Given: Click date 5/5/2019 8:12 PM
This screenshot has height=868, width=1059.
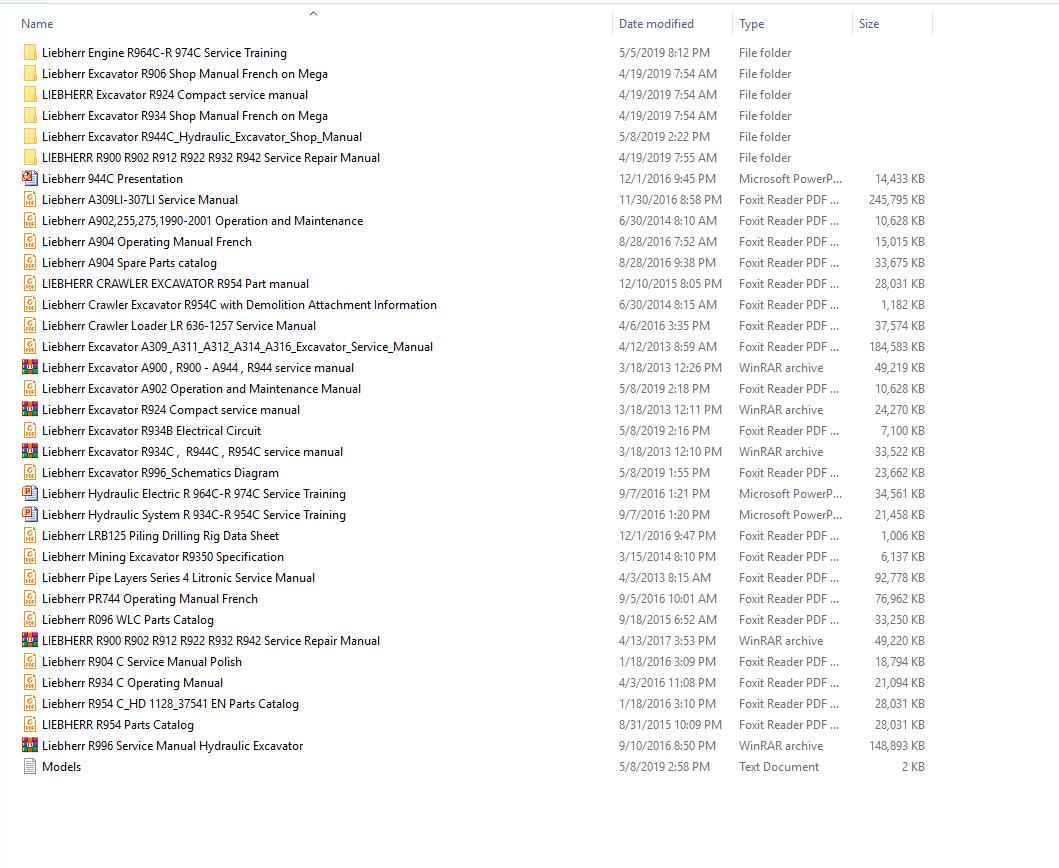Looking at the screenshot, I should click(664, 53).
